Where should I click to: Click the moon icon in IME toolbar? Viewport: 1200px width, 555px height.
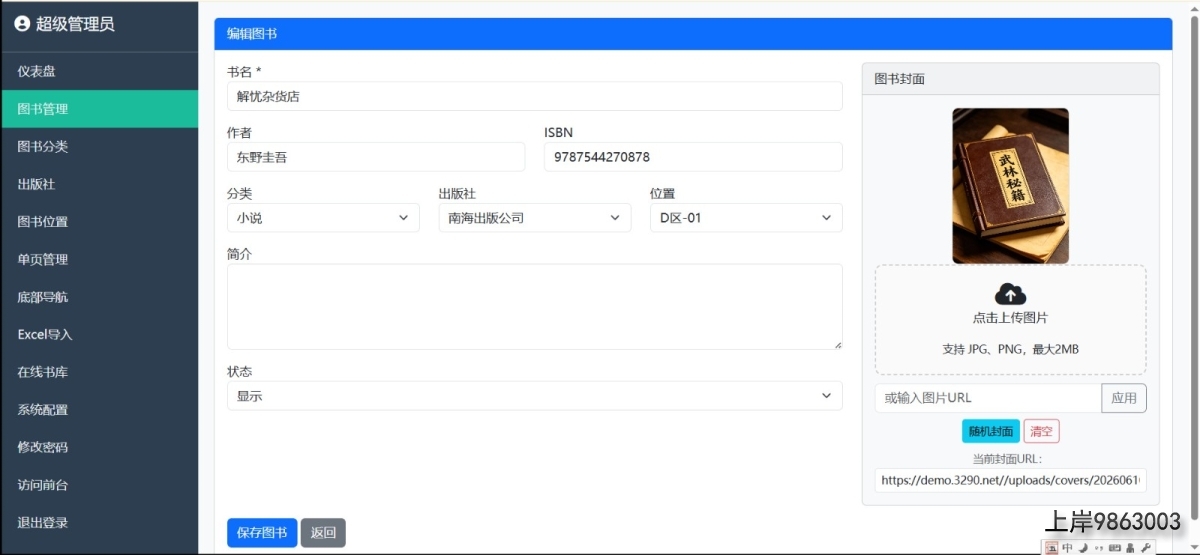(x=1083, y=548)
